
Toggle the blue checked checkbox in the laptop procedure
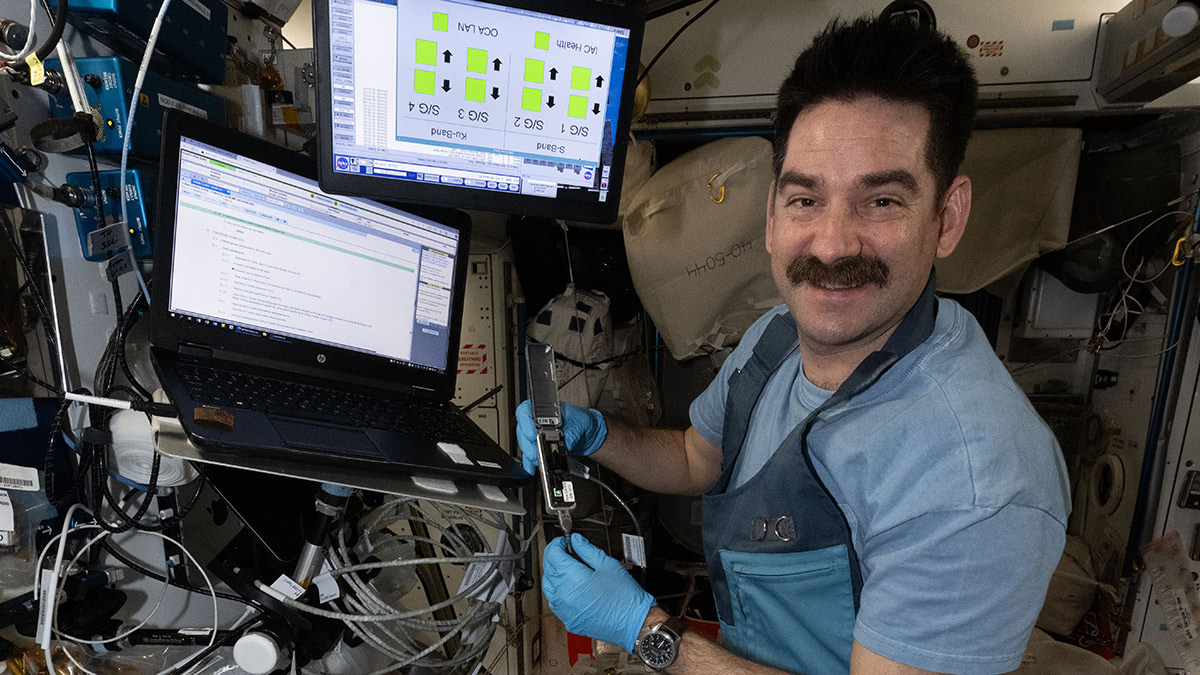[x=233, y=269]
